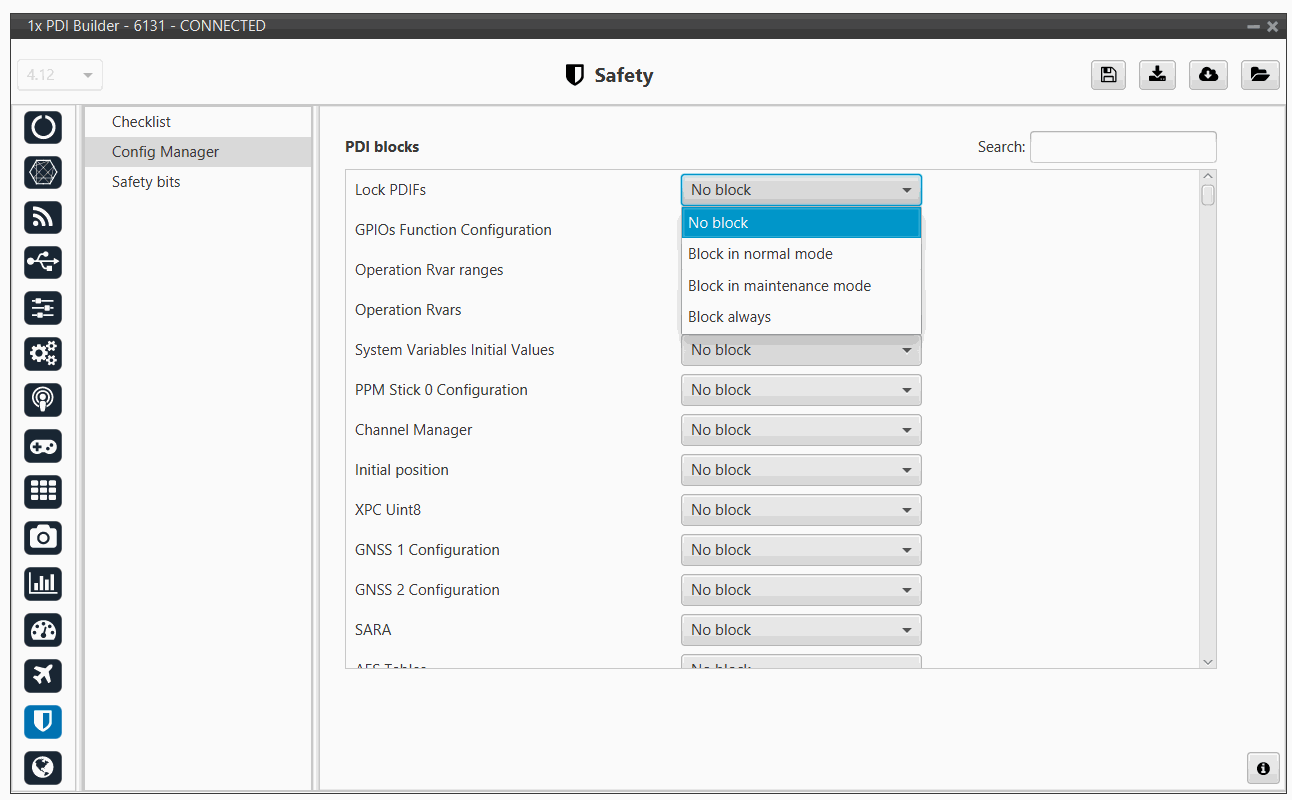
Task: Open the folder icon in the header
Action: click(1259, 75)
